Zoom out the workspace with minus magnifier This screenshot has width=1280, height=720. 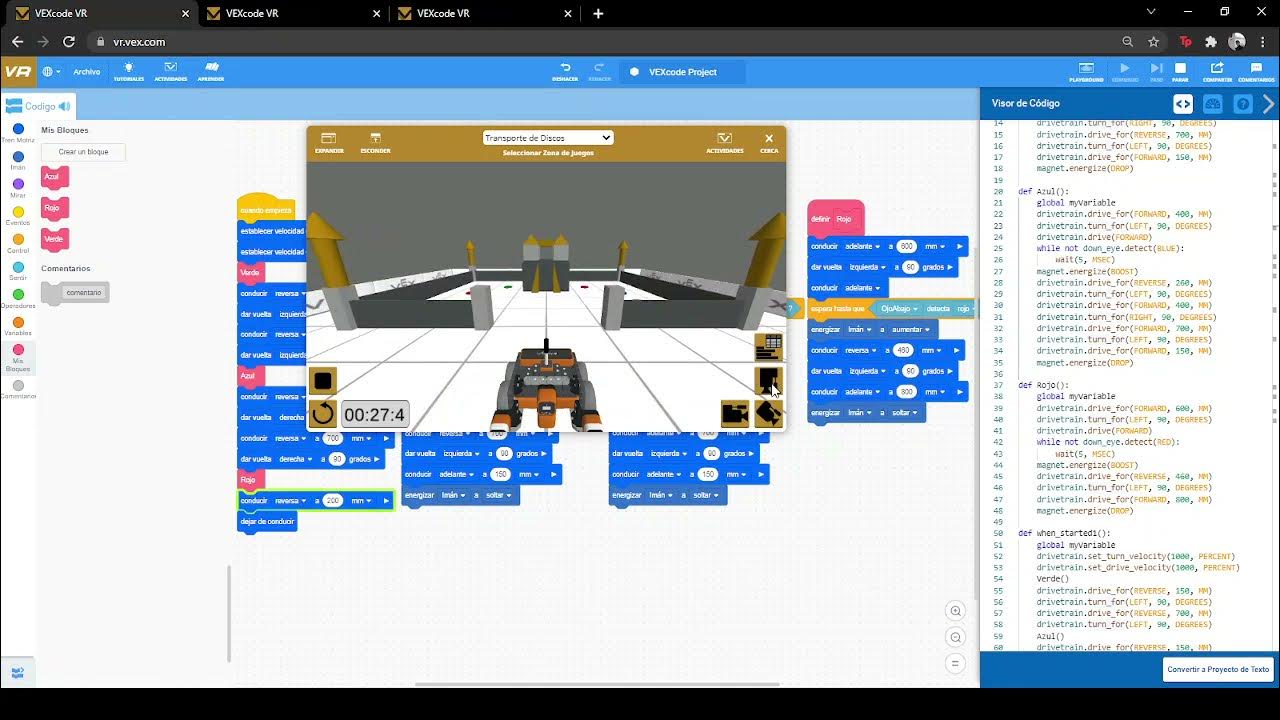[x=956, y=637]
